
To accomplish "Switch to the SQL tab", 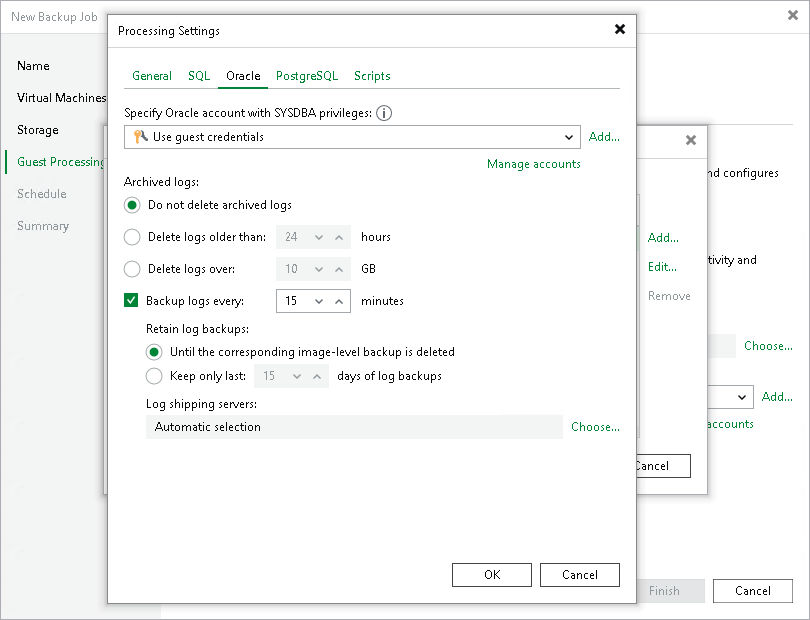I will click(x=199, y=76).
